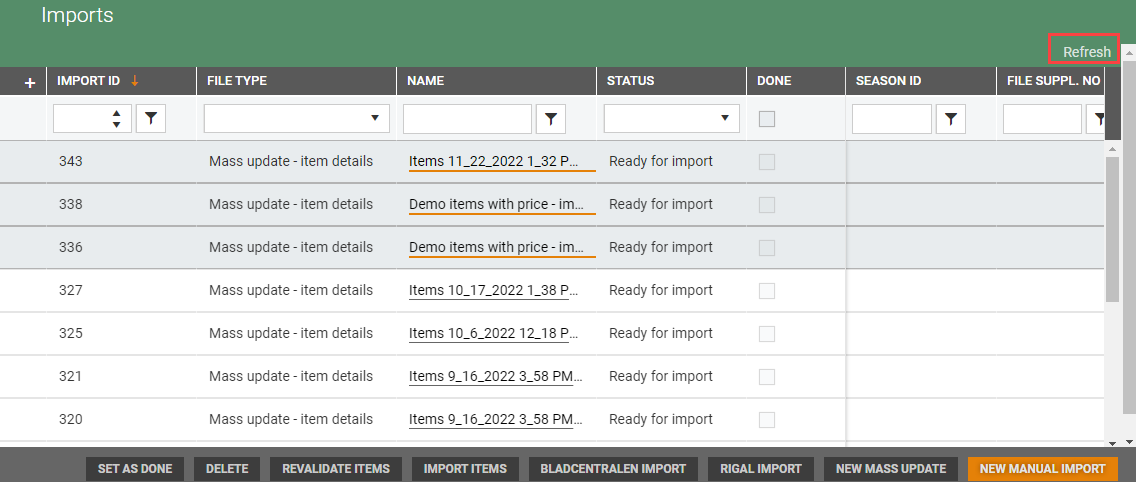1136x482 pixels.
Task: Open the Season ID filter funnel icon
Action: [950, 119]
